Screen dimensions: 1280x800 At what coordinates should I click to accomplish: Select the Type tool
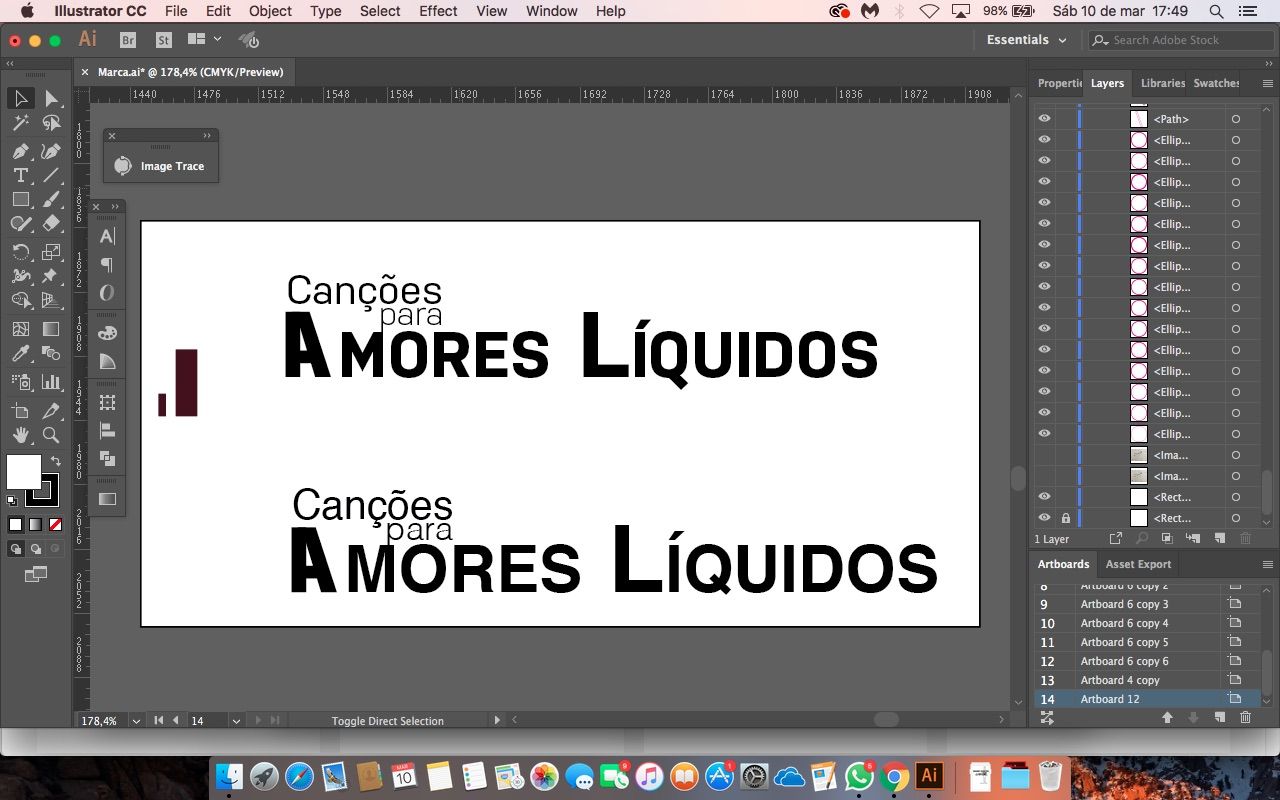tap(20, 175)
